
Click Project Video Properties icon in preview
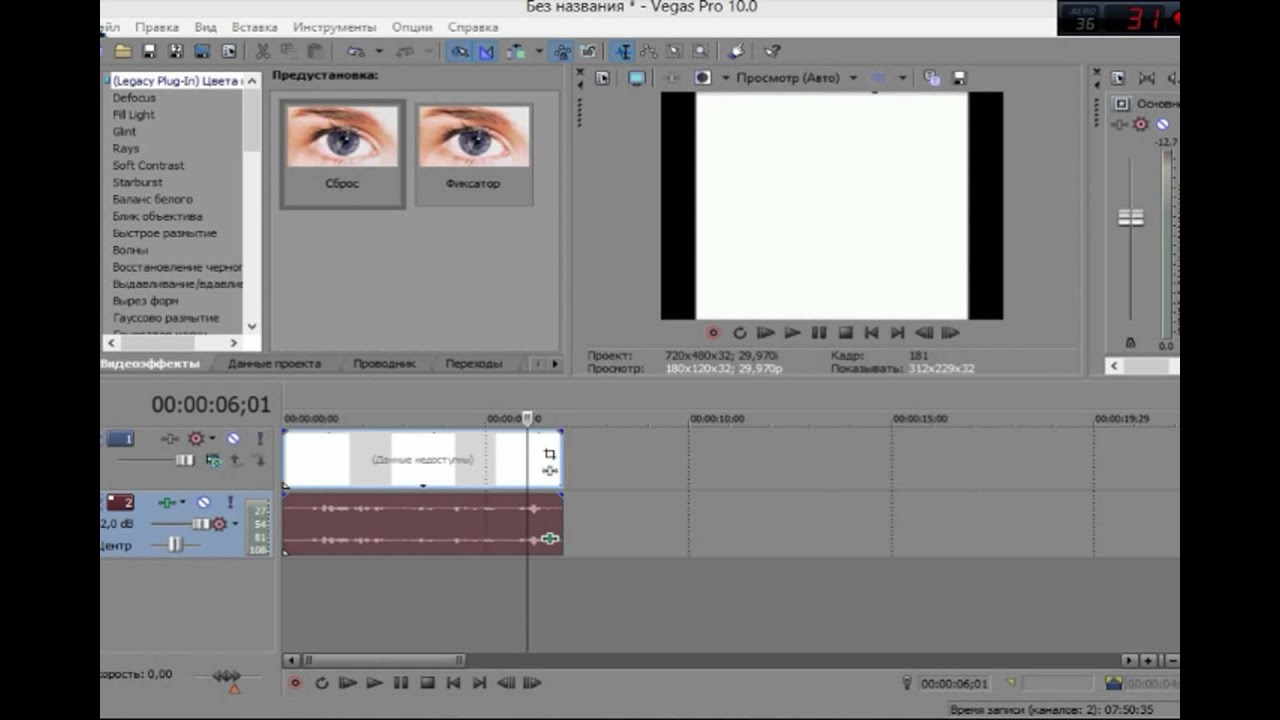602,78
